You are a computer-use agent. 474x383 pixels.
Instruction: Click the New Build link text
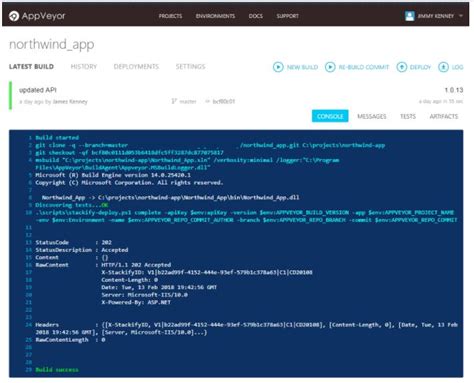click(x=302, y=67)
